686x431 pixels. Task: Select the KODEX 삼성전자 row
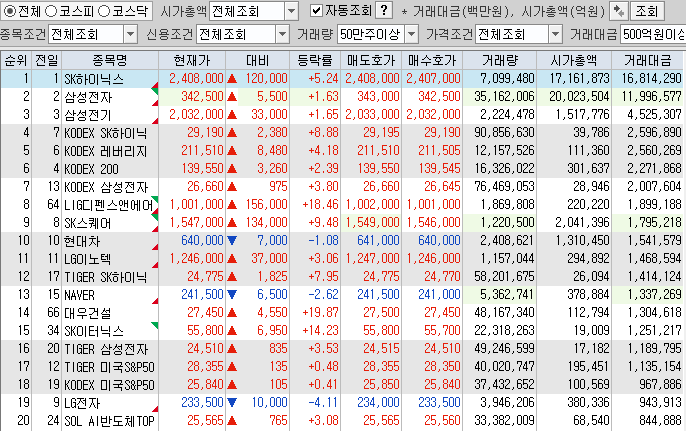coord(343,187)
